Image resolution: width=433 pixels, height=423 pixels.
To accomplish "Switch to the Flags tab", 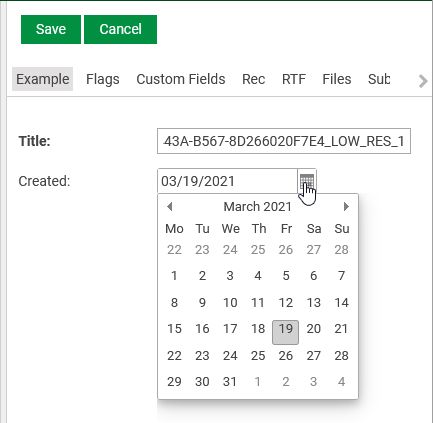I will coord(103,79).
